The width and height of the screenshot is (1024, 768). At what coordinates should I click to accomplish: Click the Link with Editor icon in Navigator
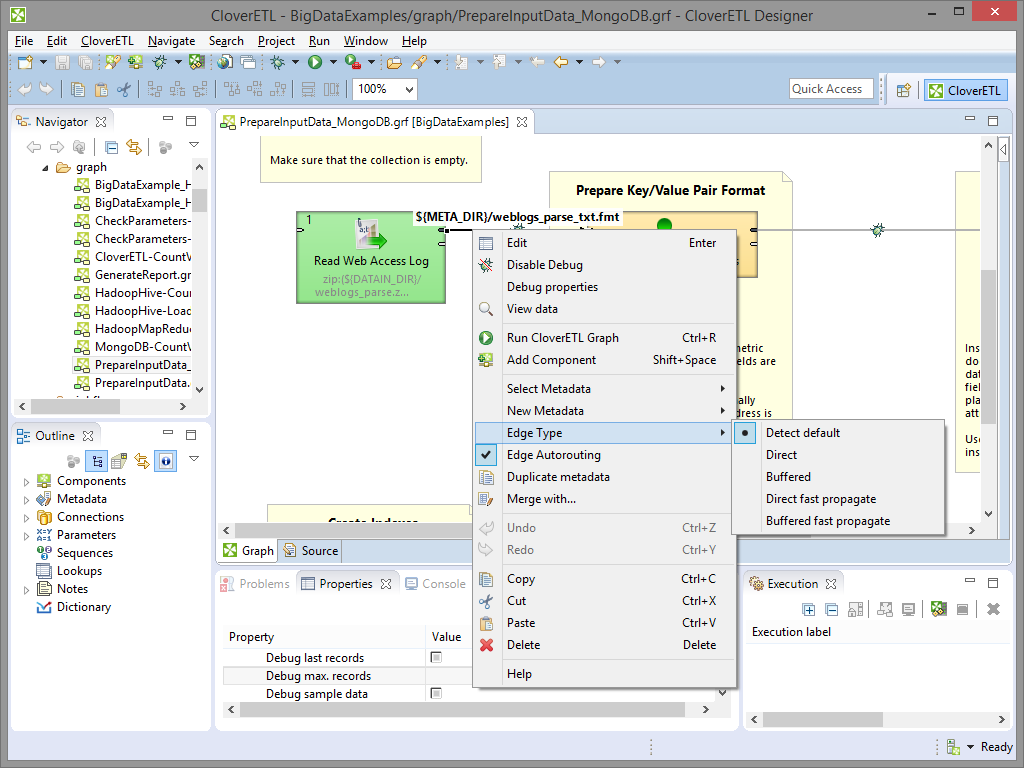[133, 147]
